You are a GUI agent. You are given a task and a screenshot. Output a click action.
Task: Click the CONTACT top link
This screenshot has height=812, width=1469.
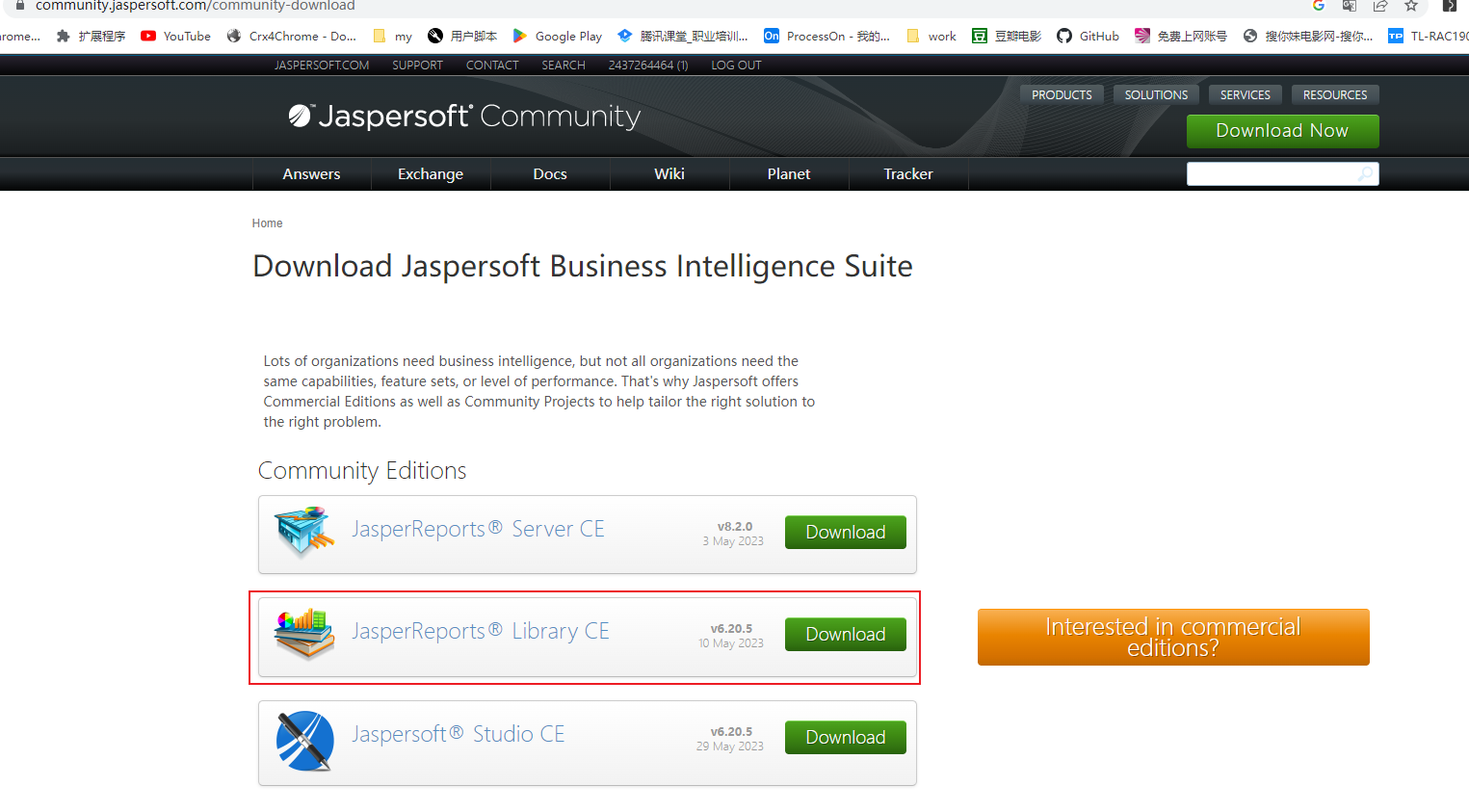coord(492,65)
